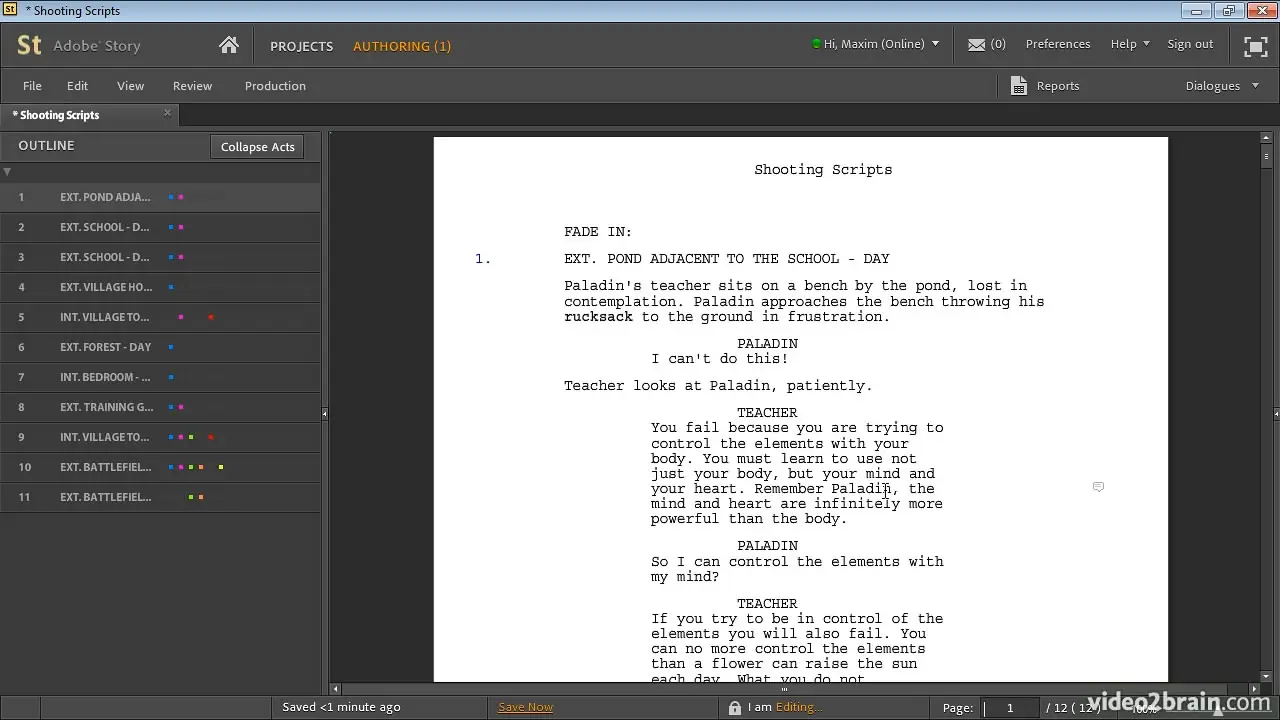
Task: Select scene 7 INT. BEDROOM
Action: [160, 377]
